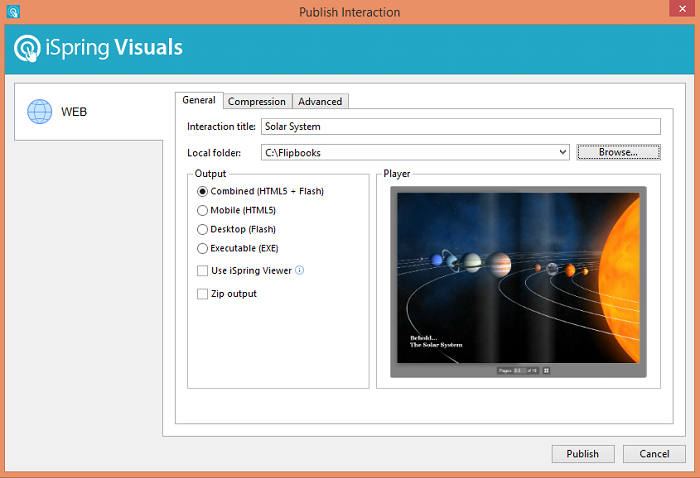Screen dimensions: 700x478
Task: Open the Compression tab
Action: point(257,101)
